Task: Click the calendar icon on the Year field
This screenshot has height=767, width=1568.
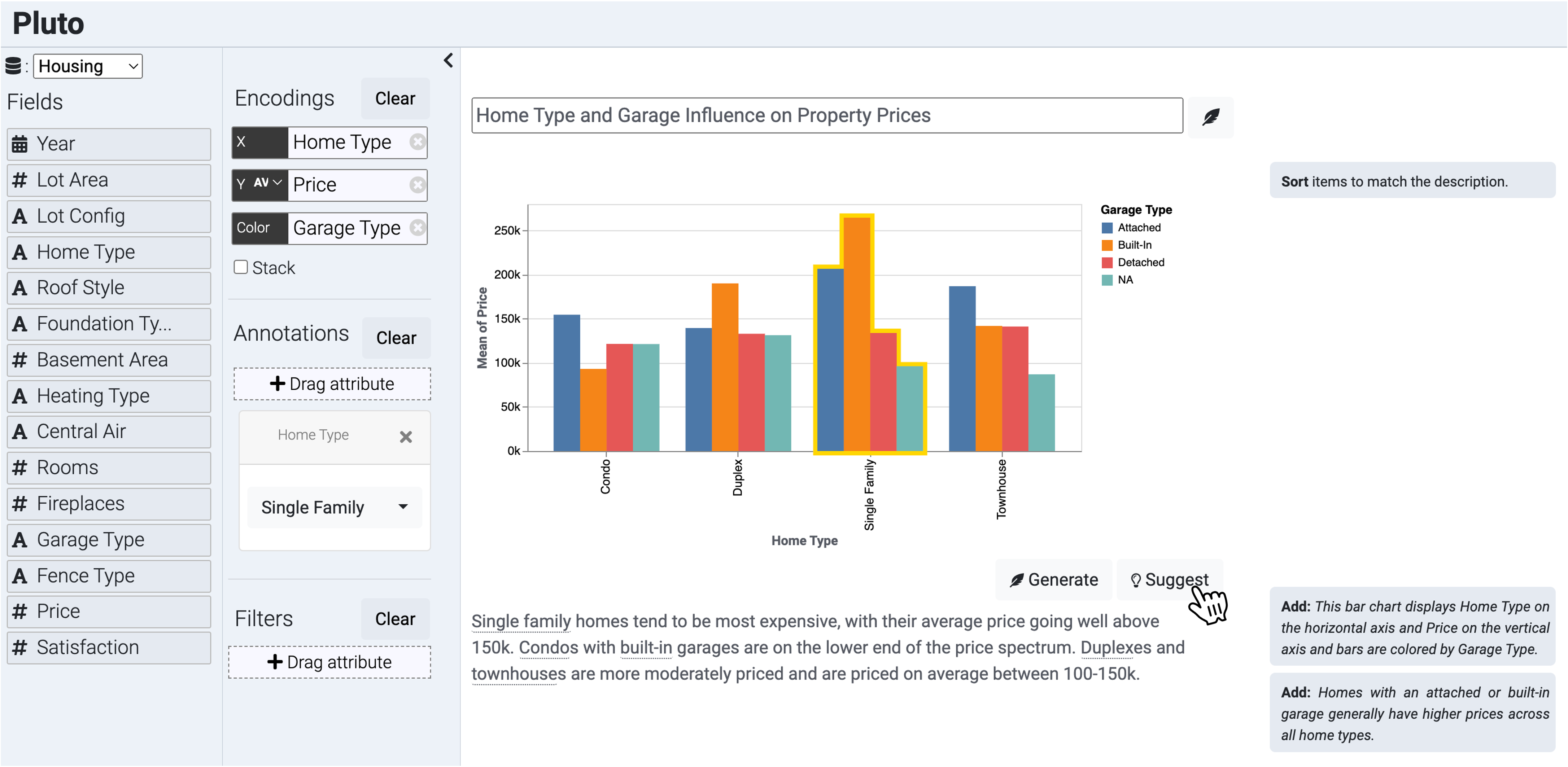Action: pyautogui.click(x=19, y=144)
